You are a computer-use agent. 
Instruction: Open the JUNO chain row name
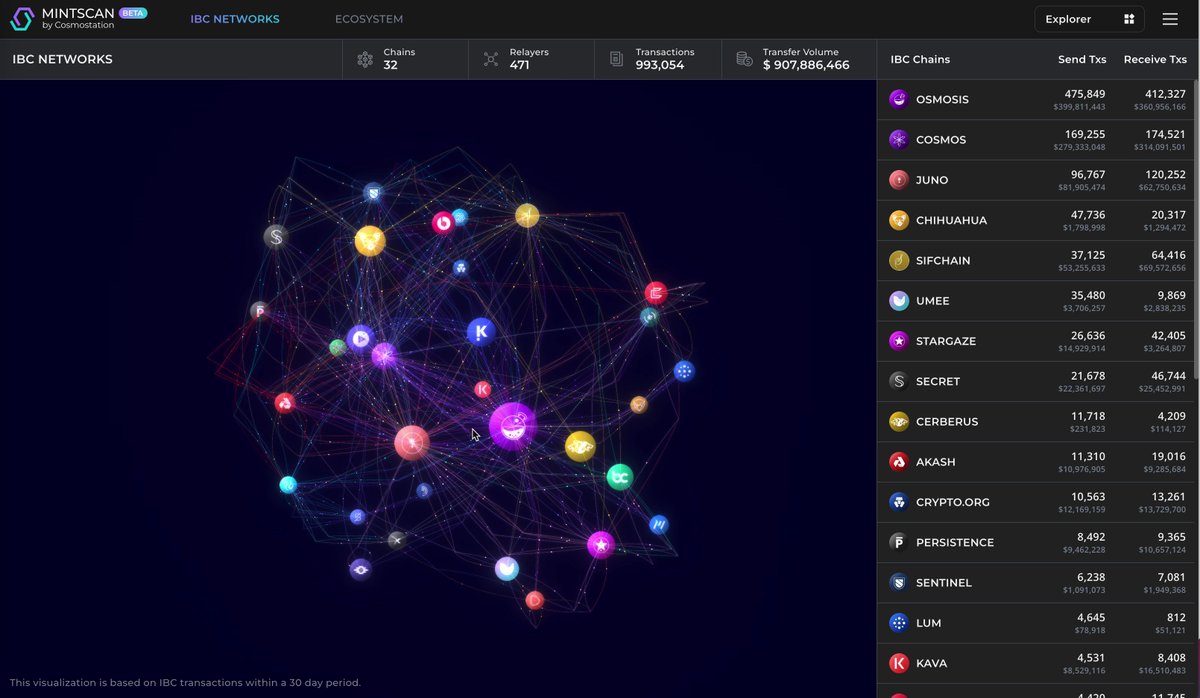[x=932, y=180]
